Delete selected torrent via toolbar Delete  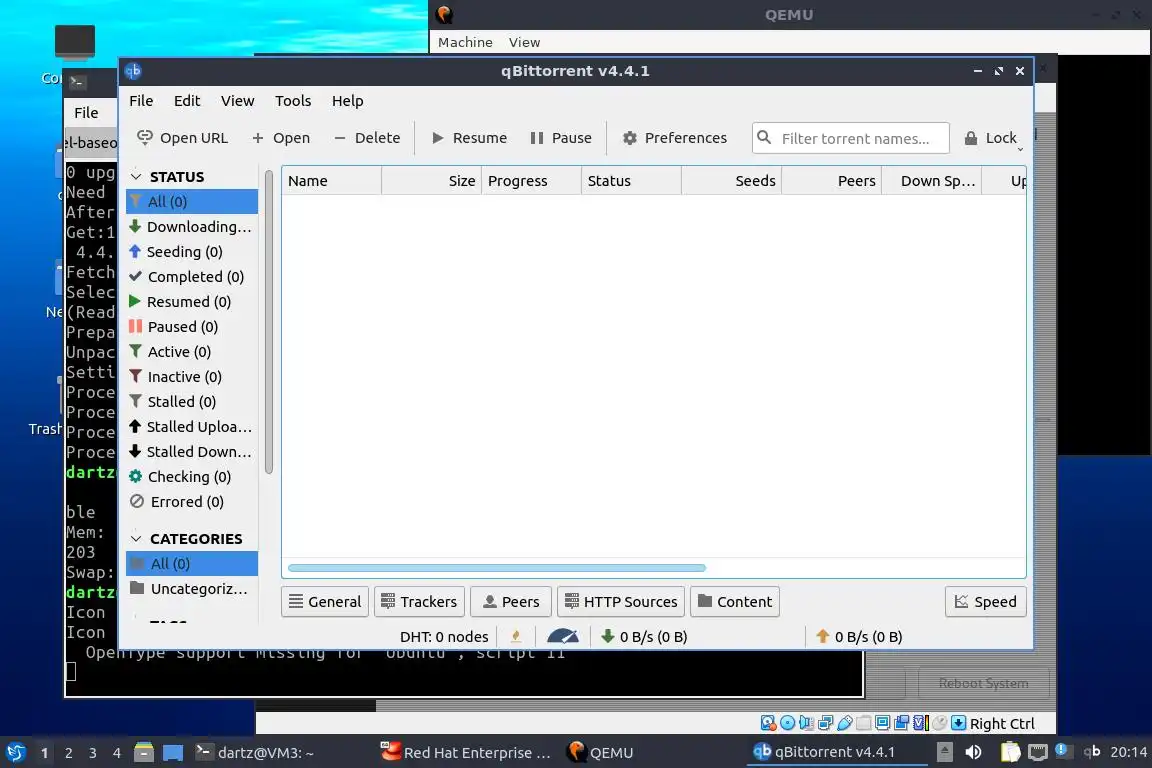[x=367, y=138]
